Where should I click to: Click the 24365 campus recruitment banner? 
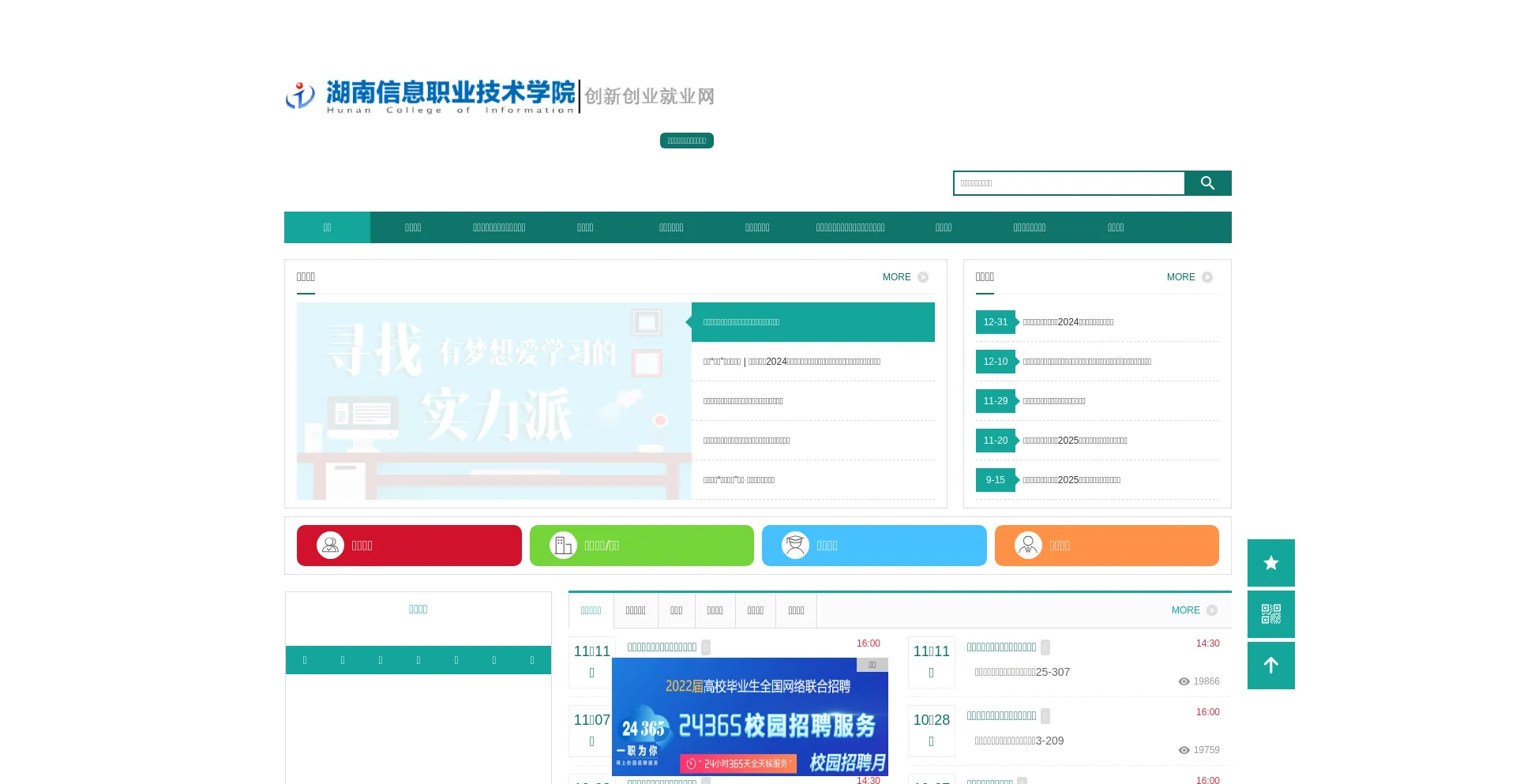click(x=749, y=716)
